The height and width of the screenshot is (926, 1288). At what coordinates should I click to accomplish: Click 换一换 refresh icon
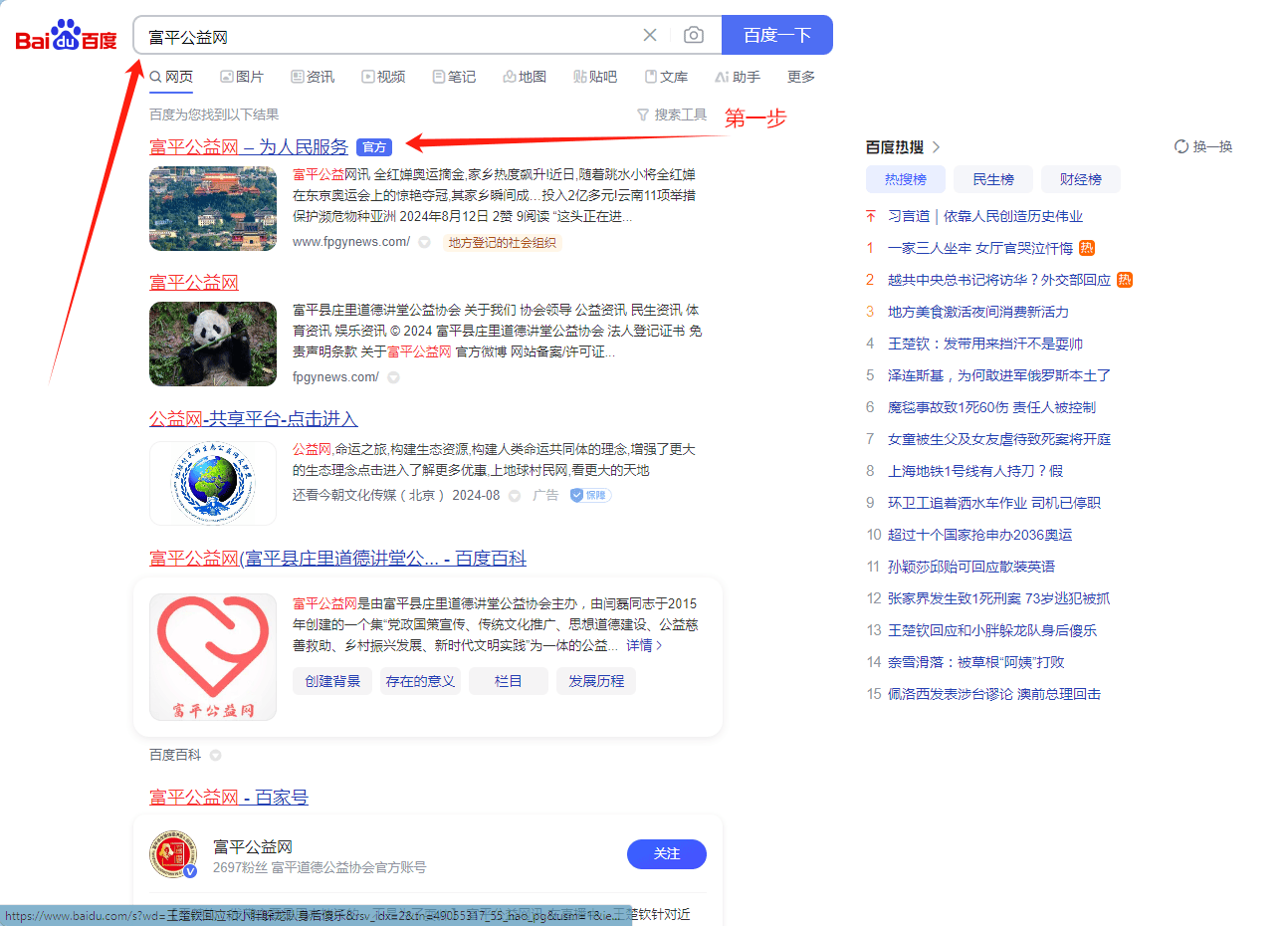click(x=1181, y=146)
